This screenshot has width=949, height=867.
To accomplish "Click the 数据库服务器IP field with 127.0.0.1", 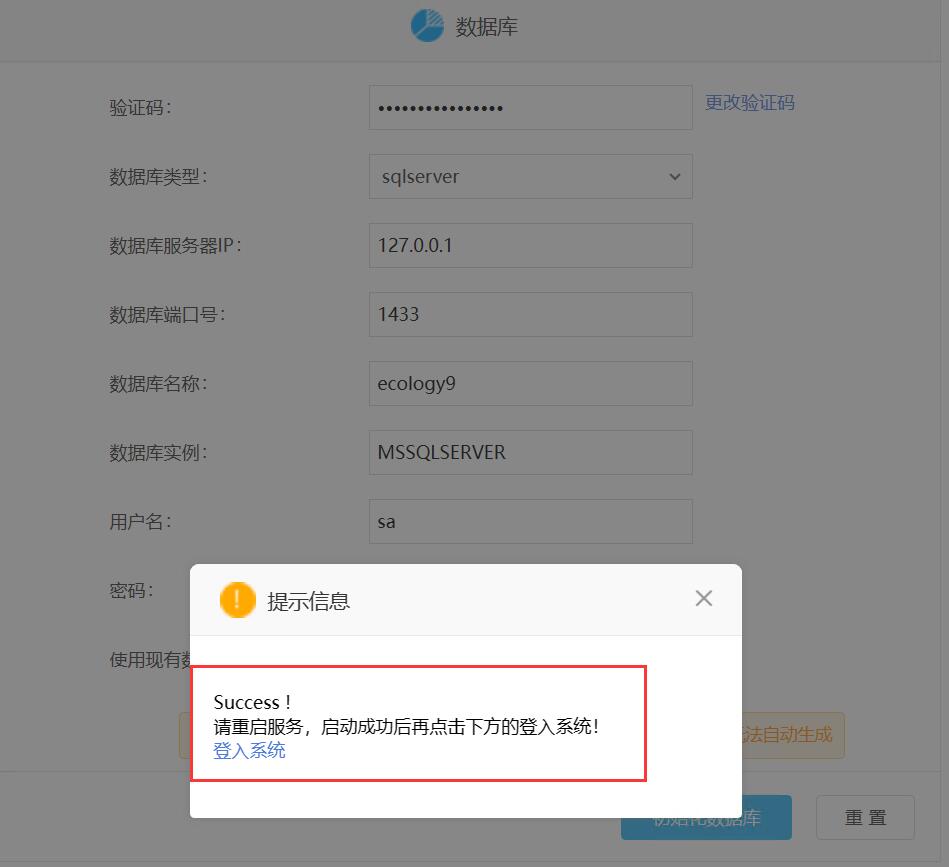I will click(x=531, y=246).
